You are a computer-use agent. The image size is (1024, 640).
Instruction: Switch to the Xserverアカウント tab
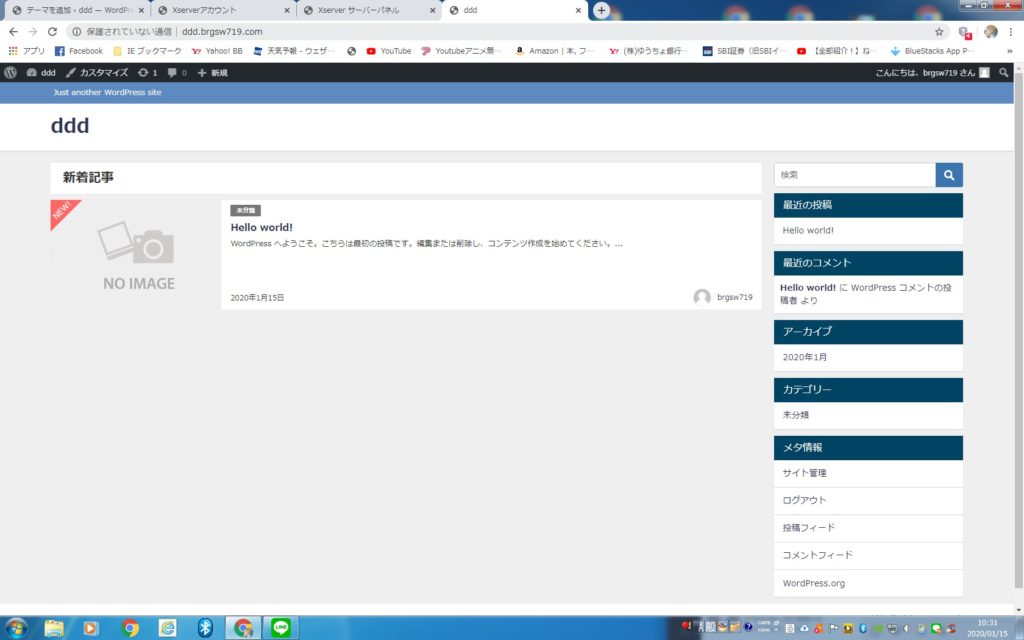click(x=220, y=10)
